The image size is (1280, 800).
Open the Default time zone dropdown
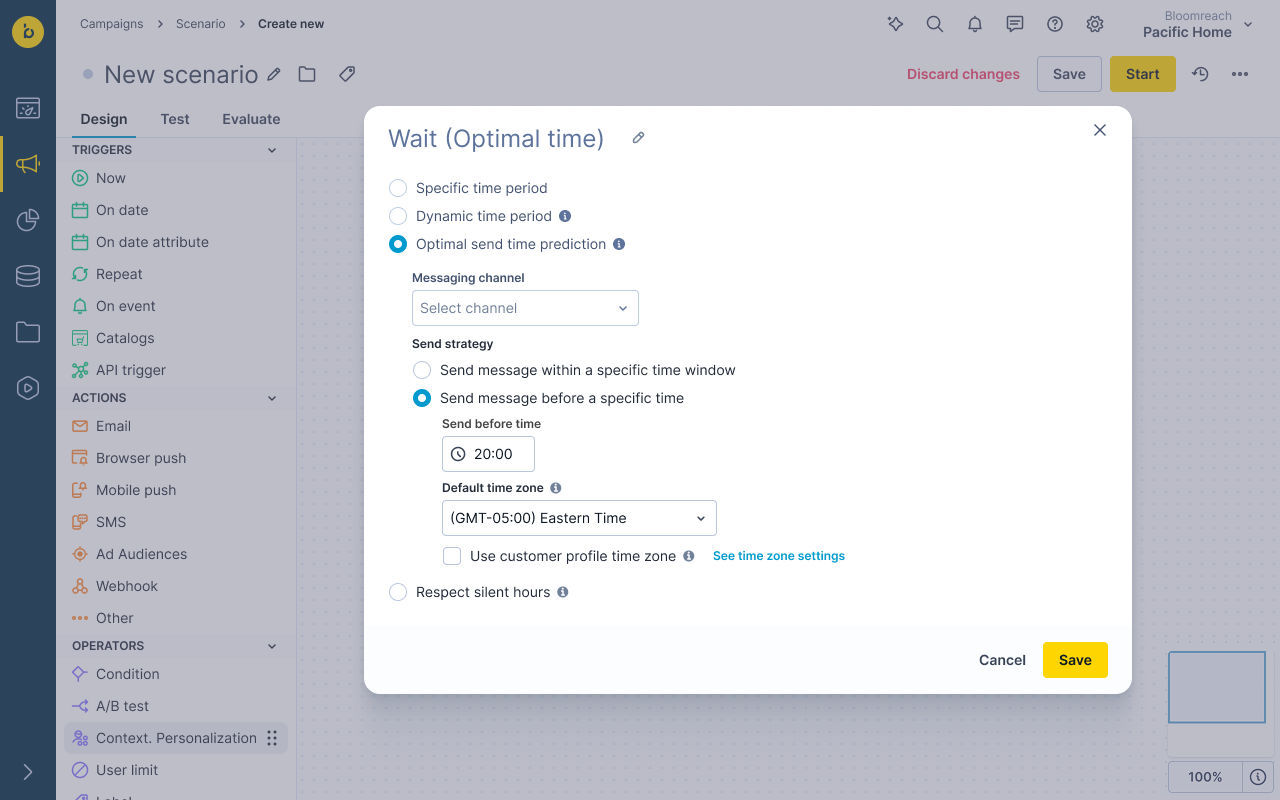(579, 518)
